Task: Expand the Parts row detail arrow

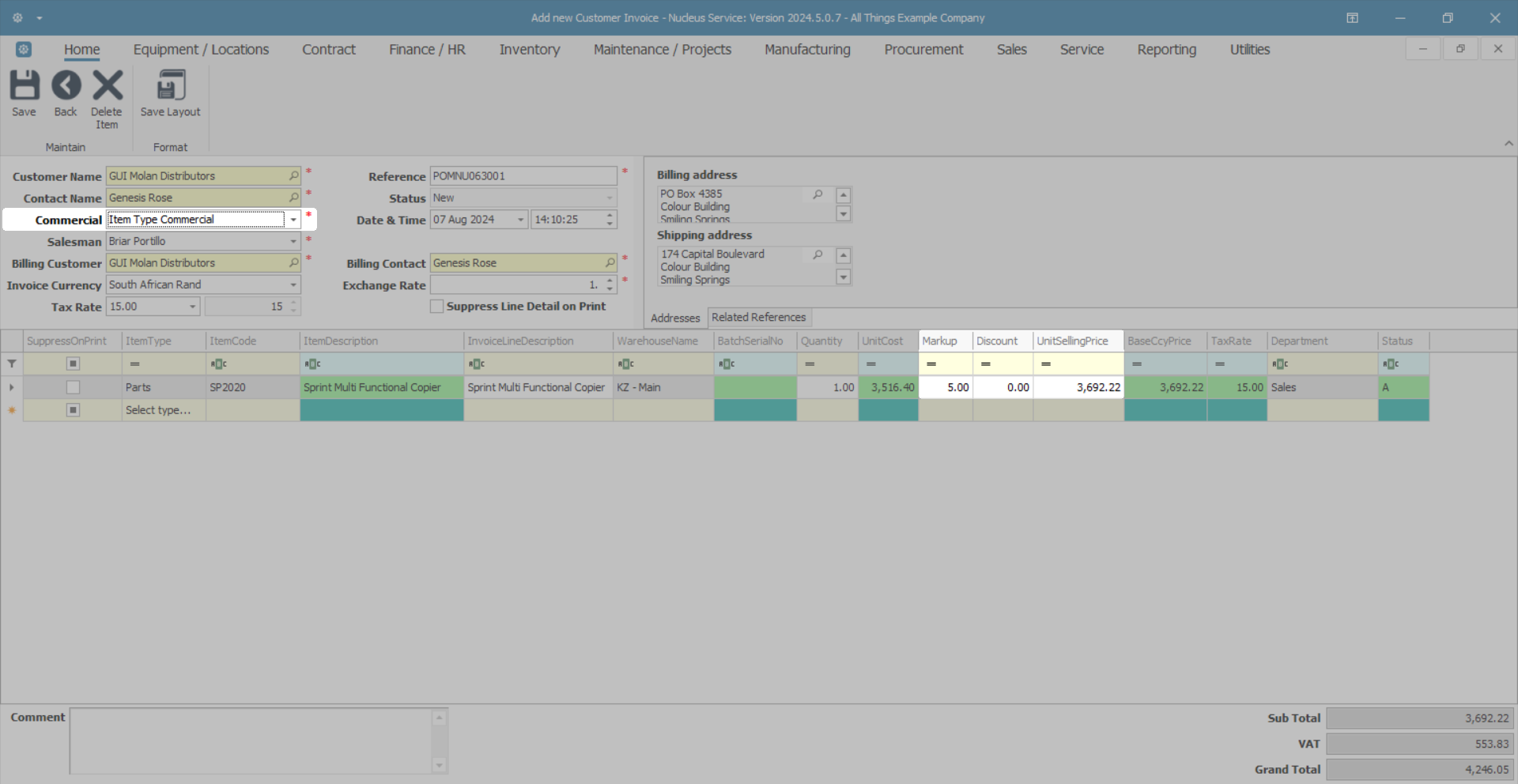Action: 12,387
